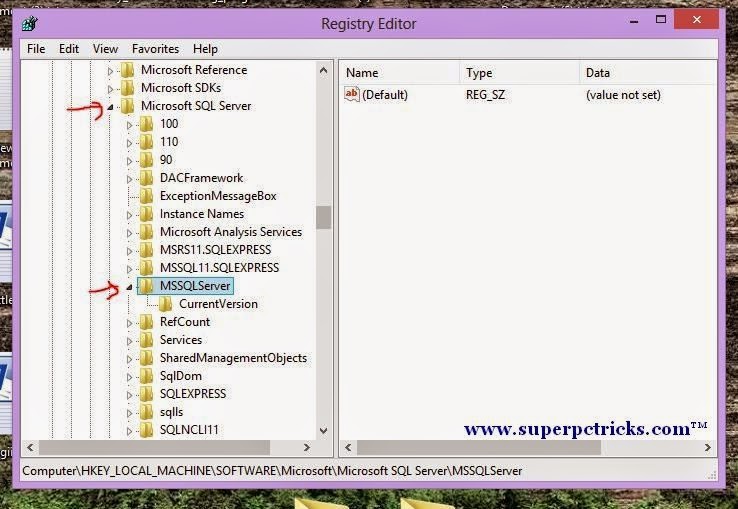The width and height of the screenshot is (738, 509).
Task: Expand the DACFramework key arrow
Action: [129, 179]
